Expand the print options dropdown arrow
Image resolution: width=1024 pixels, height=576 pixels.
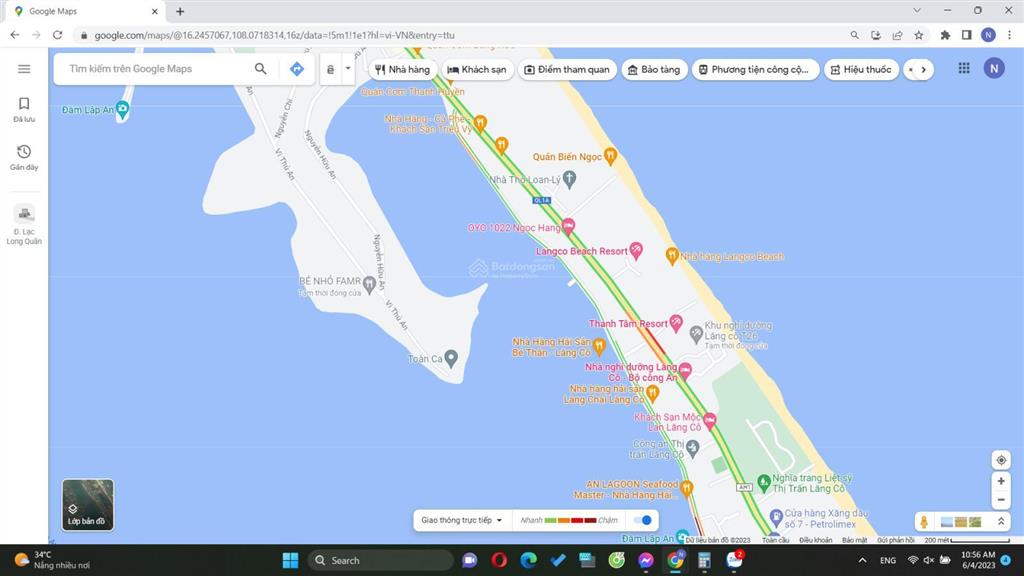coord(348,69)
